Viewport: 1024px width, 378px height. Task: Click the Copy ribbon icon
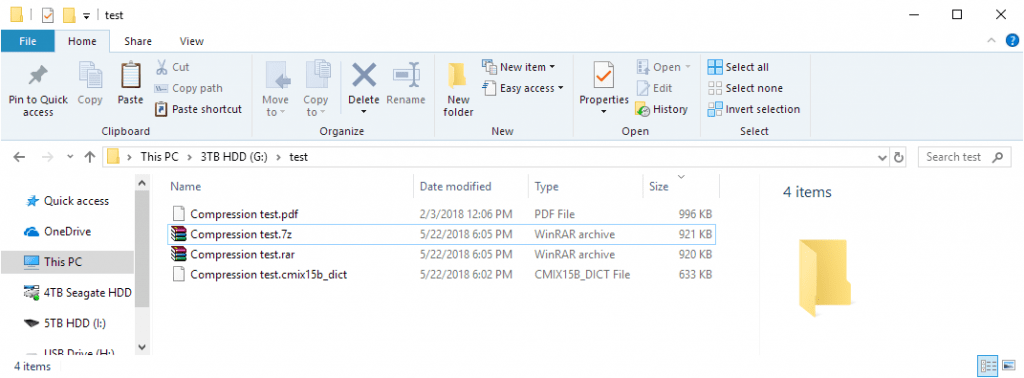[x=90, y=75]
